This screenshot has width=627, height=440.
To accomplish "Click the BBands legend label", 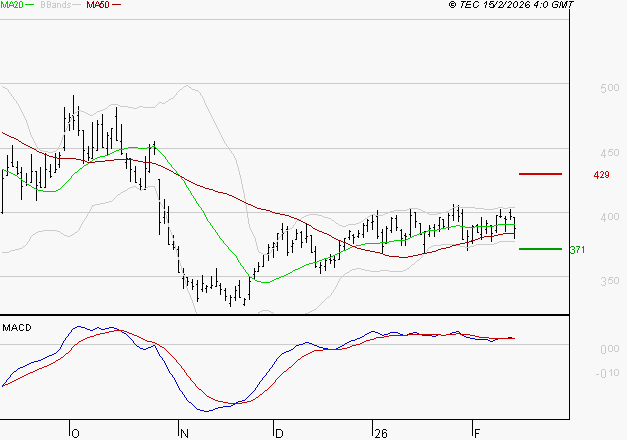I will click(56, 4).
